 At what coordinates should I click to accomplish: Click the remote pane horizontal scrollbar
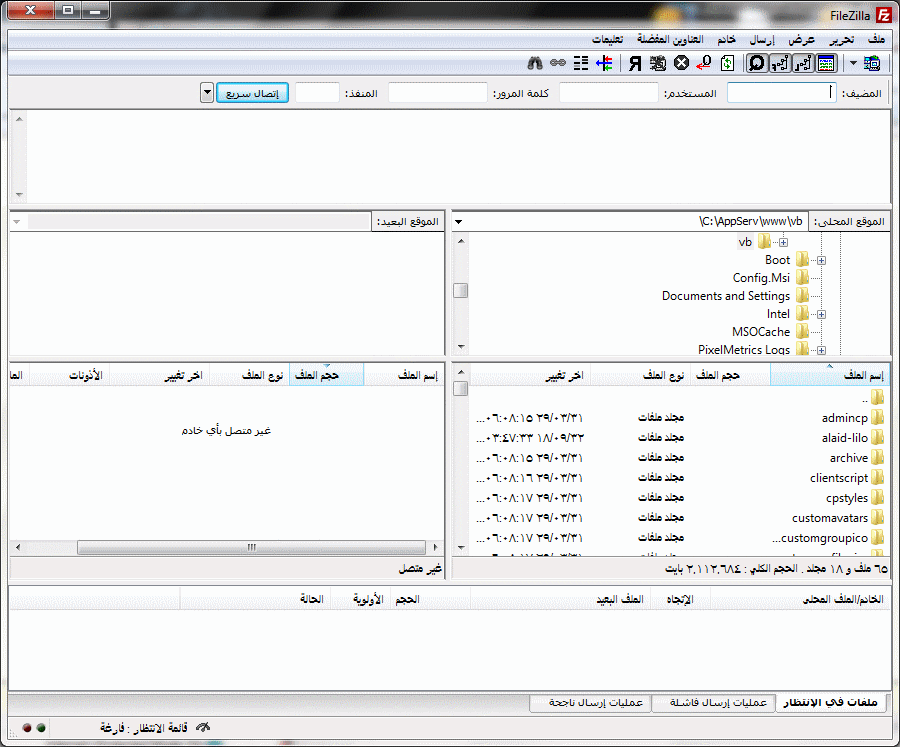click(x=250, y=548)
